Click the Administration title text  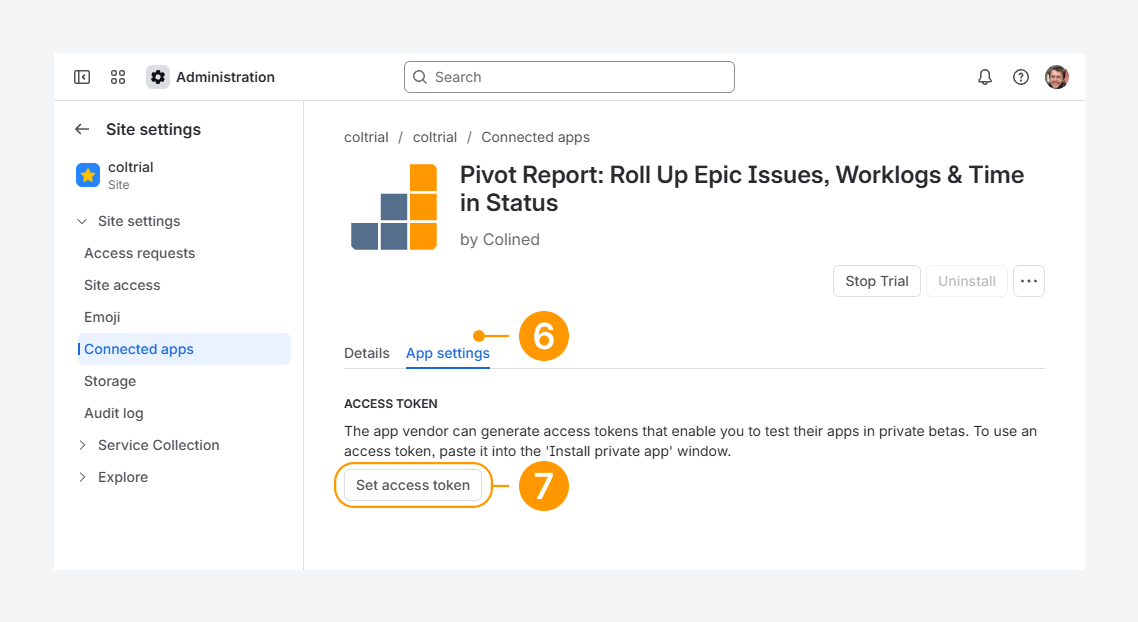(x=225, y=77)
